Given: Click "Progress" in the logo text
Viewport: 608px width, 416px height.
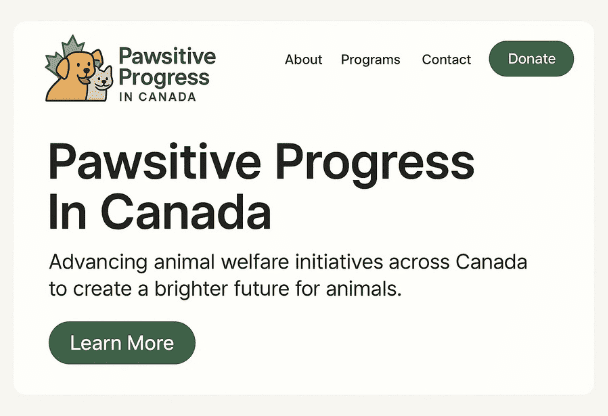Looking at the screenshot, I should point(164,77).
